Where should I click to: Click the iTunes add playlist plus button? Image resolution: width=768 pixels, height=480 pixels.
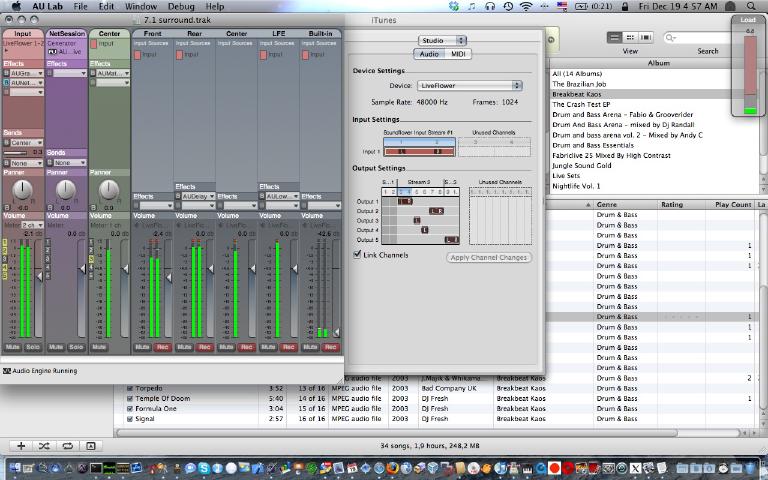pyautogui.click(x=21, y=446)
